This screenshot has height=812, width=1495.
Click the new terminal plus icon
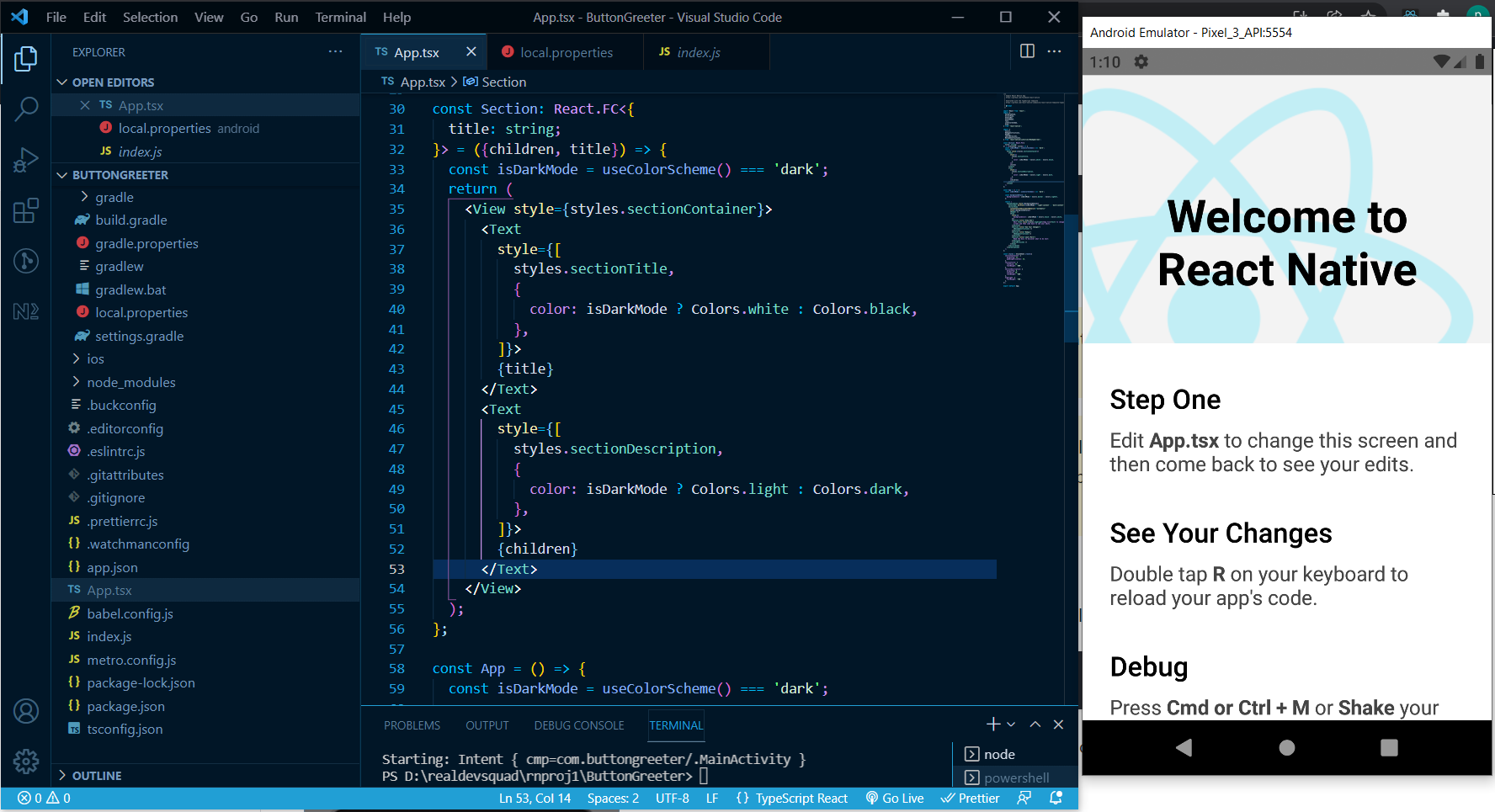[993, 724]
